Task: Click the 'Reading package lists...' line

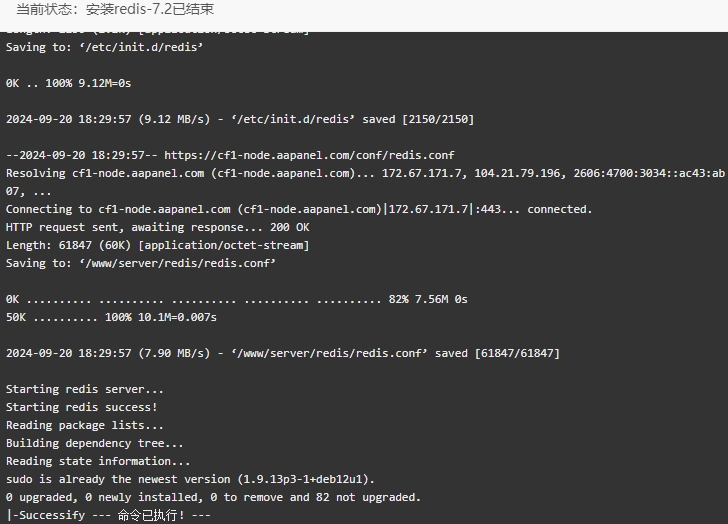Action: coord(84,425)
